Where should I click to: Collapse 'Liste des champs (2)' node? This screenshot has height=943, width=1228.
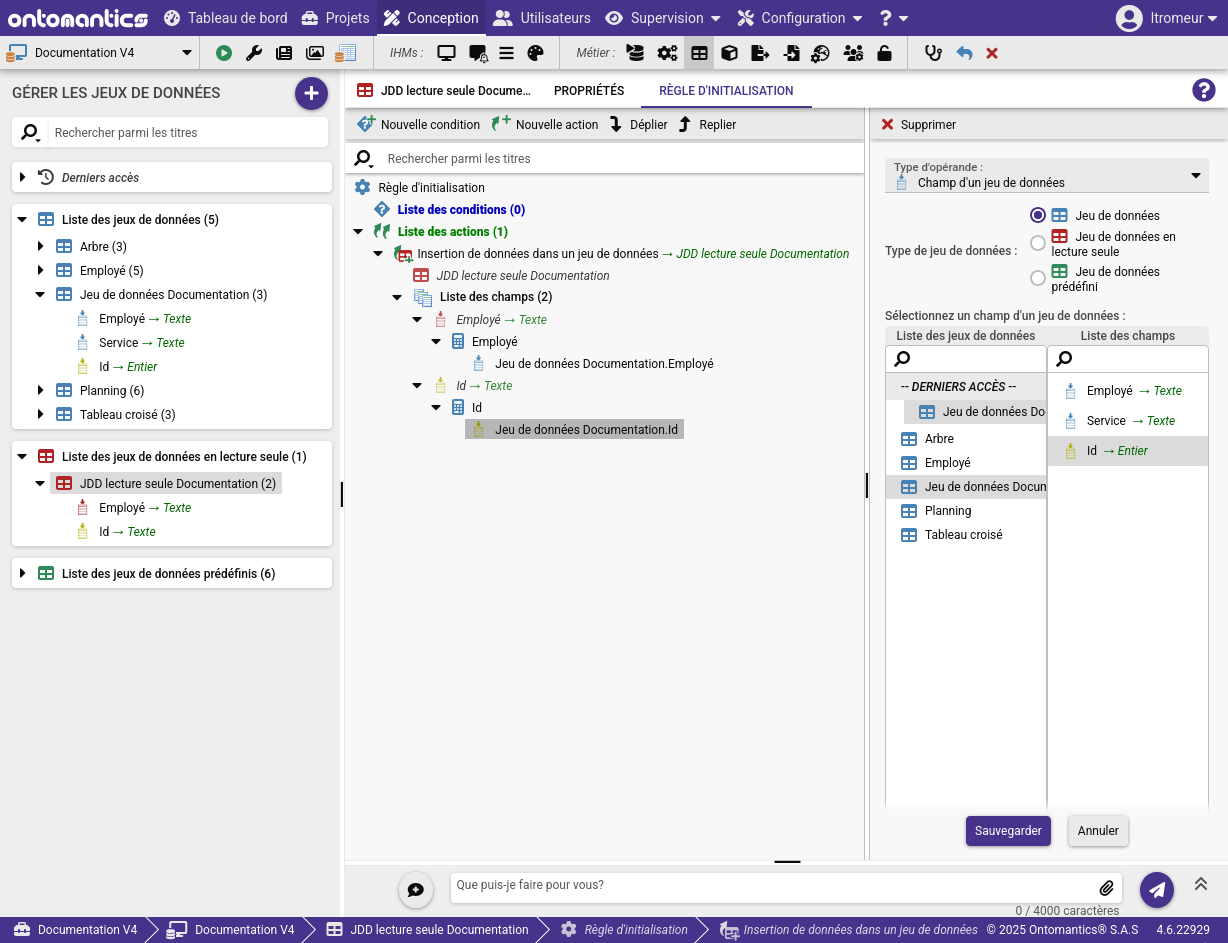398,297
